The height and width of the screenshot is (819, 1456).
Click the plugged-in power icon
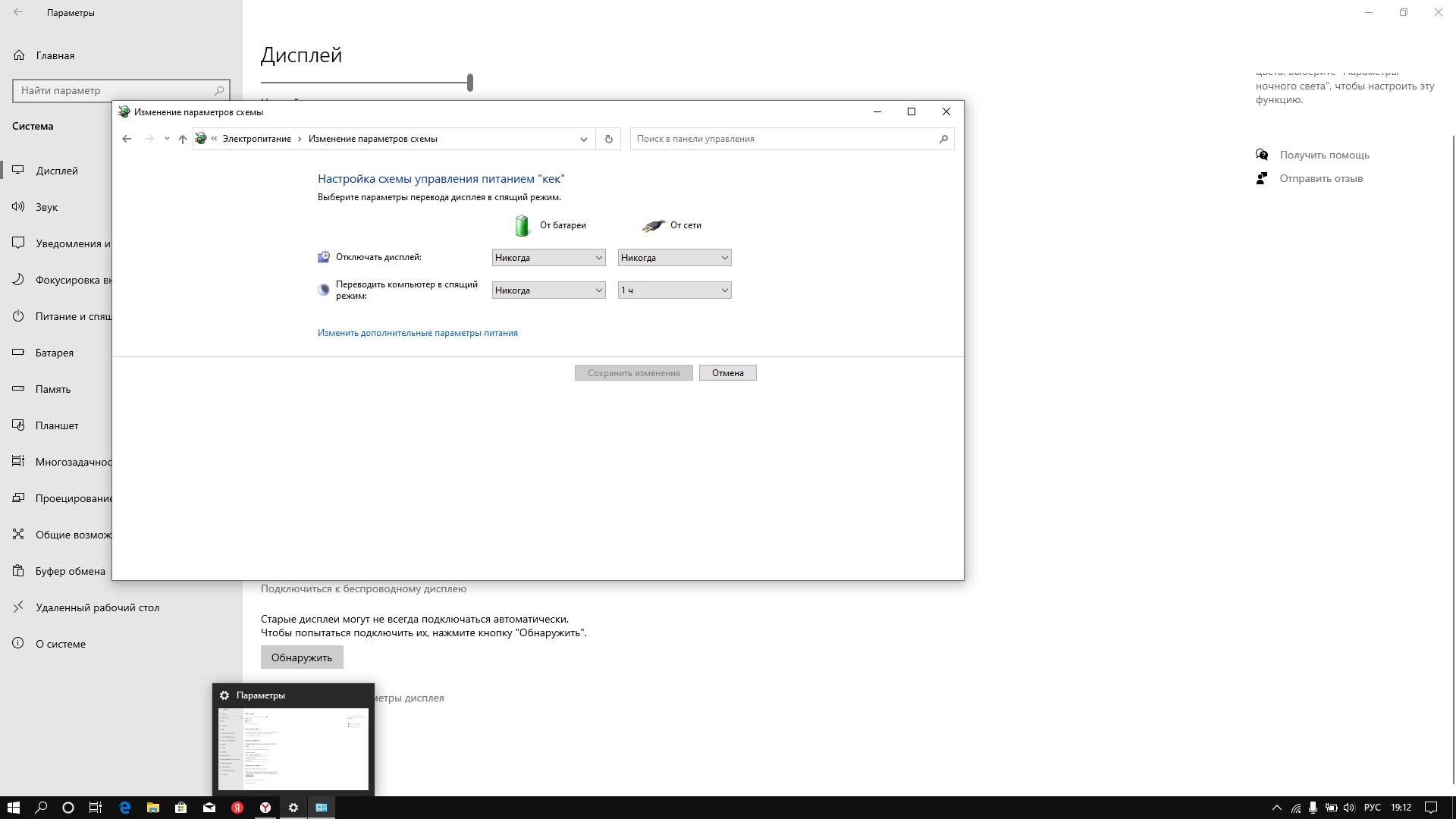pyautogui.click(x=651, y=224)
